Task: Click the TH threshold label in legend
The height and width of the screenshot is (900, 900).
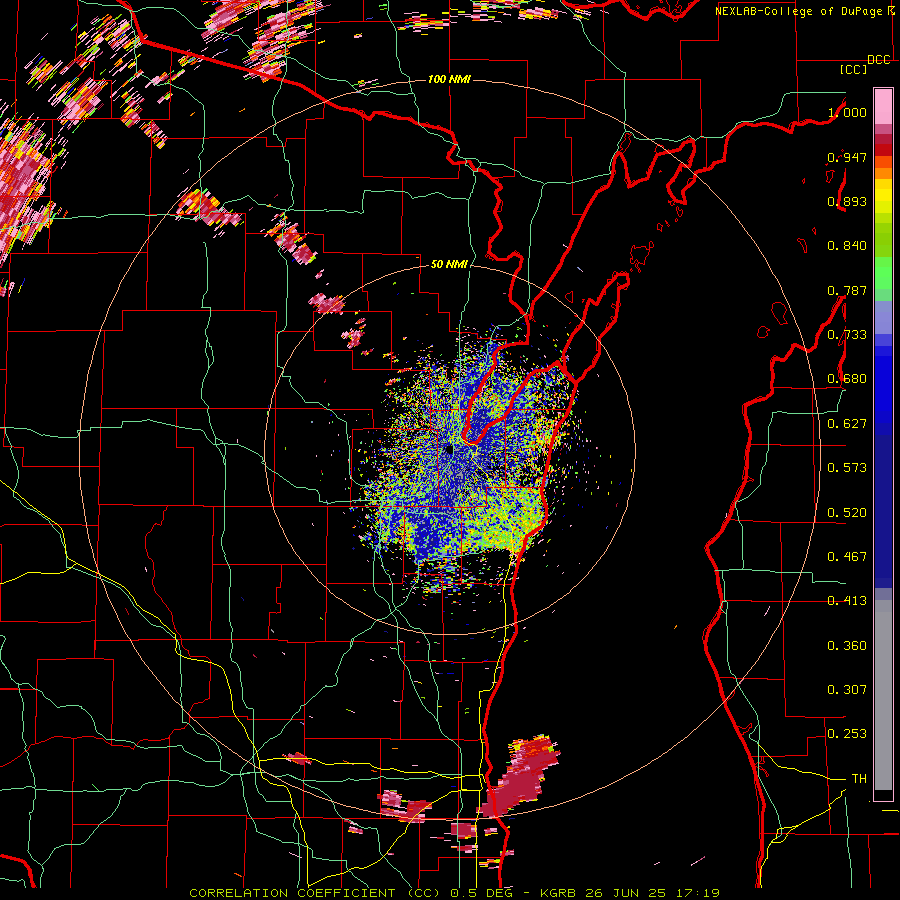Action: click(x=859, y=779)
